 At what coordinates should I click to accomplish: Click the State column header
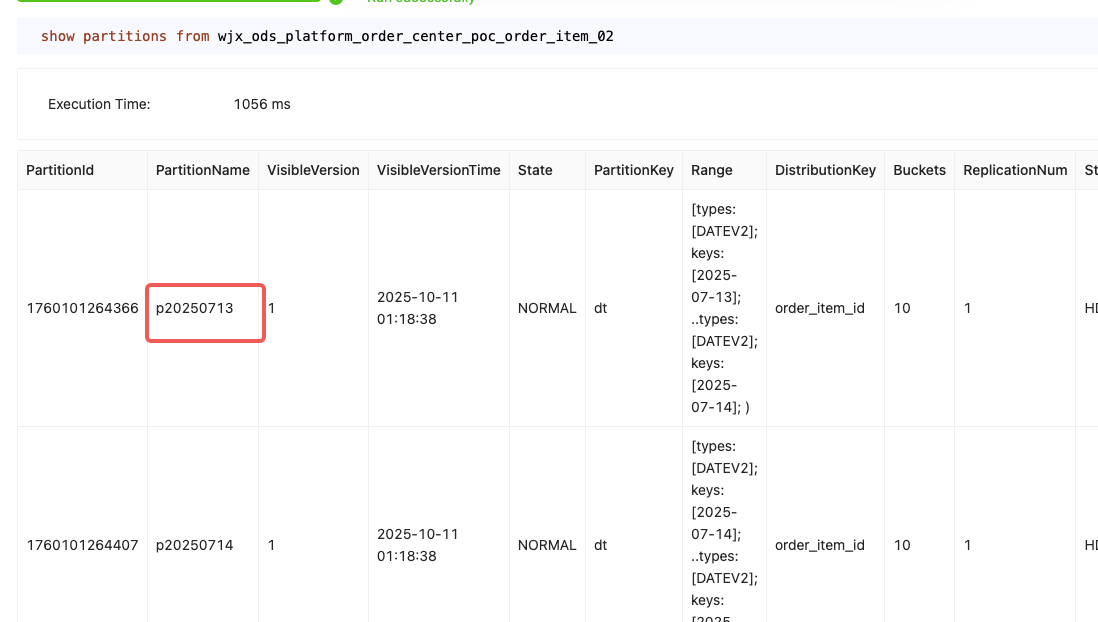coord(535,170)
